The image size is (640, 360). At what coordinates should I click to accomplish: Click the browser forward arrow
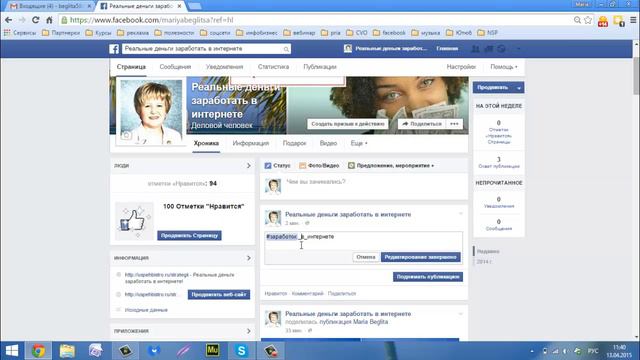[x=22, y=20]
